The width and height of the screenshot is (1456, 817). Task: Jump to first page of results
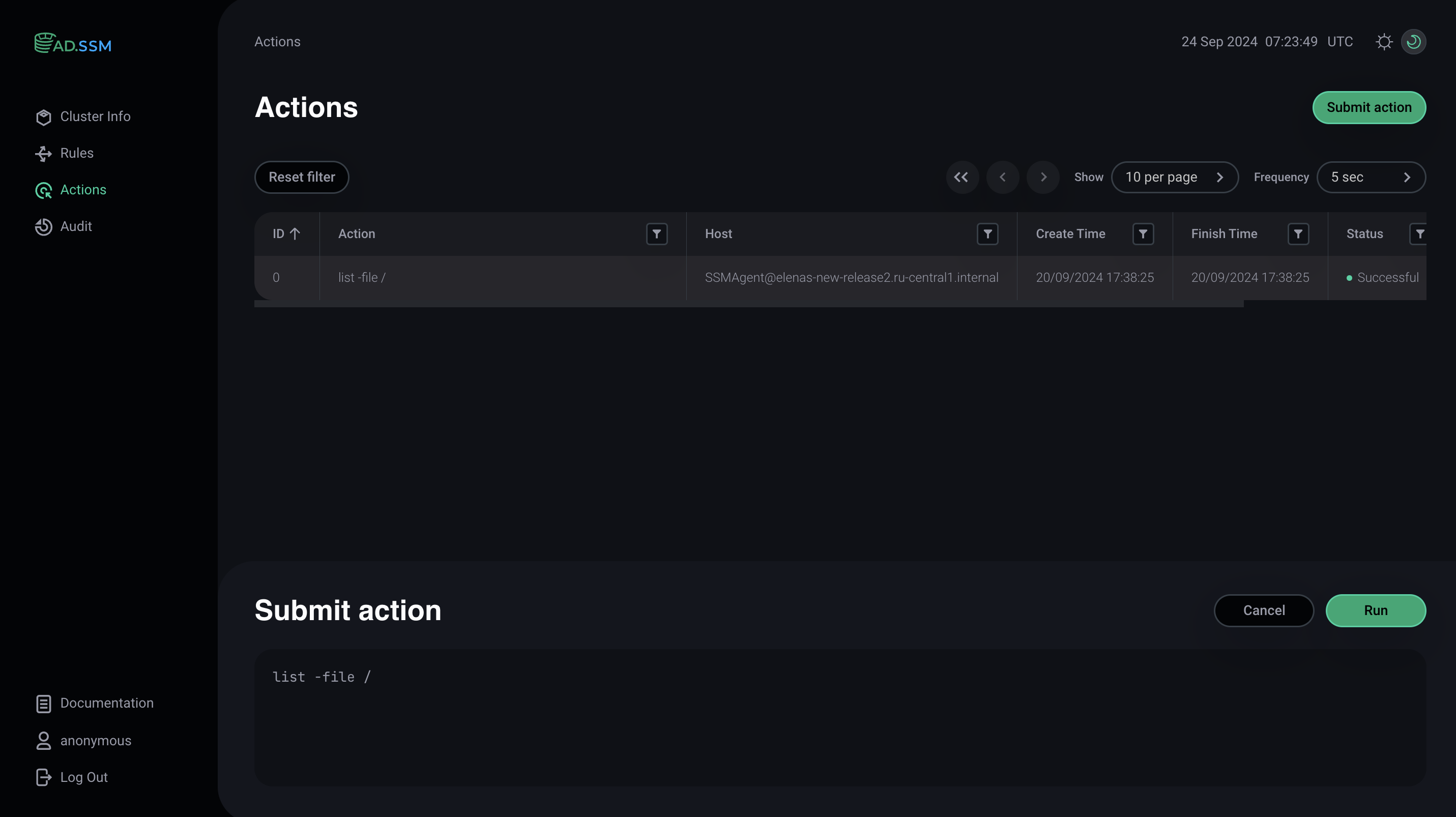coord(962,178)
